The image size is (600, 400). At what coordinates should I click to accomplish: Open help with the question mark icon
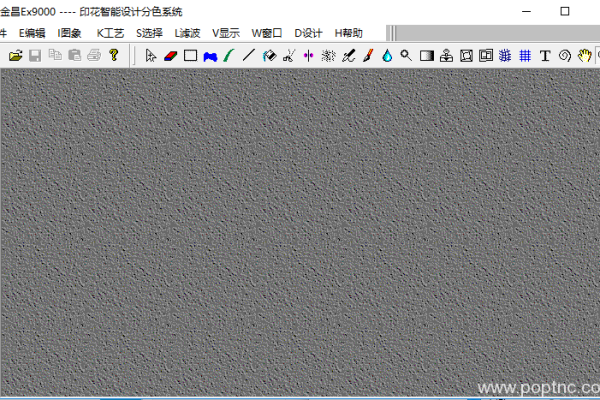tap(114, 56)
